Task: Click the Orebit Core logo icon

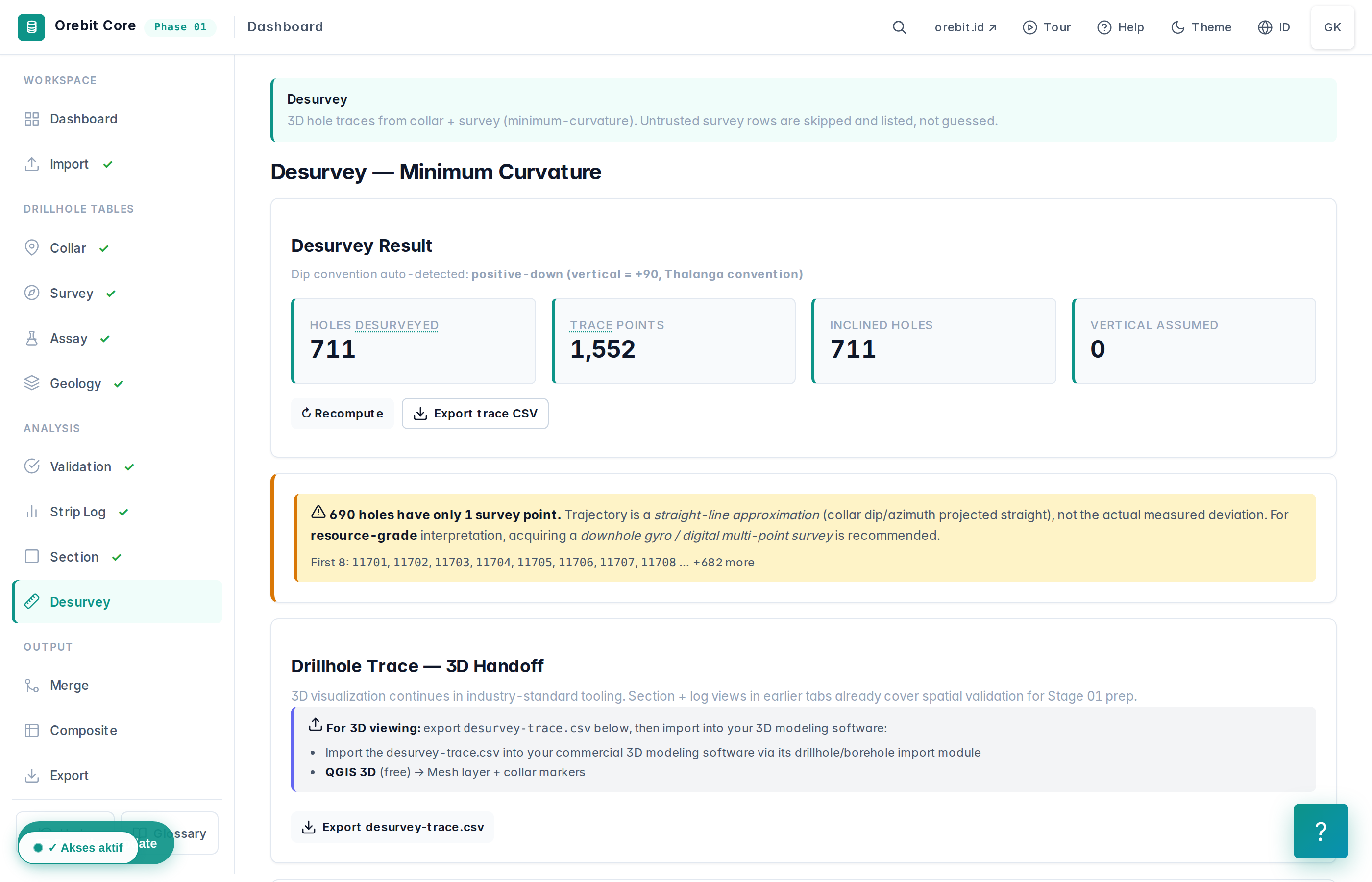Action: [x=31, y=27]
